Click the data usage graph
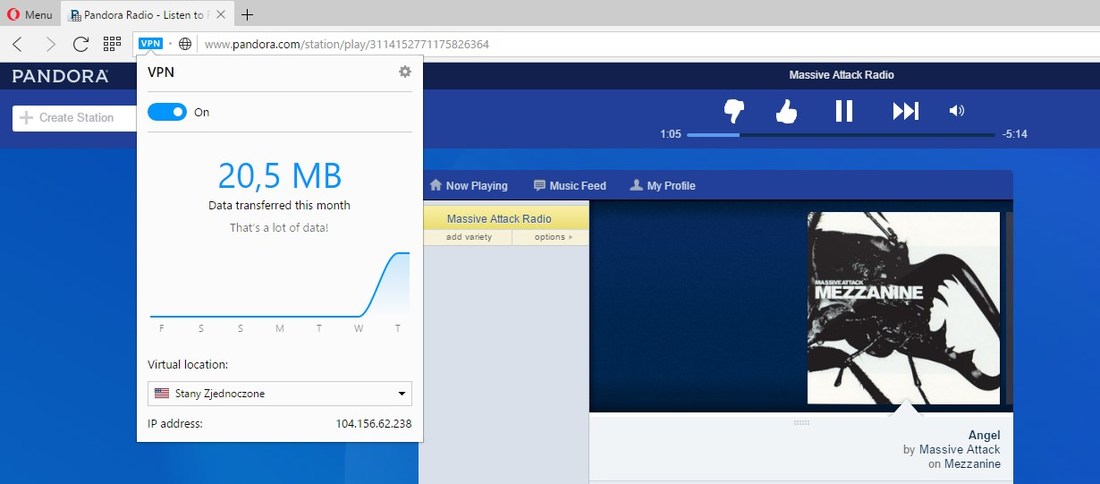The width and height of the screenshot is (1100, 484). tap(280, 285)
